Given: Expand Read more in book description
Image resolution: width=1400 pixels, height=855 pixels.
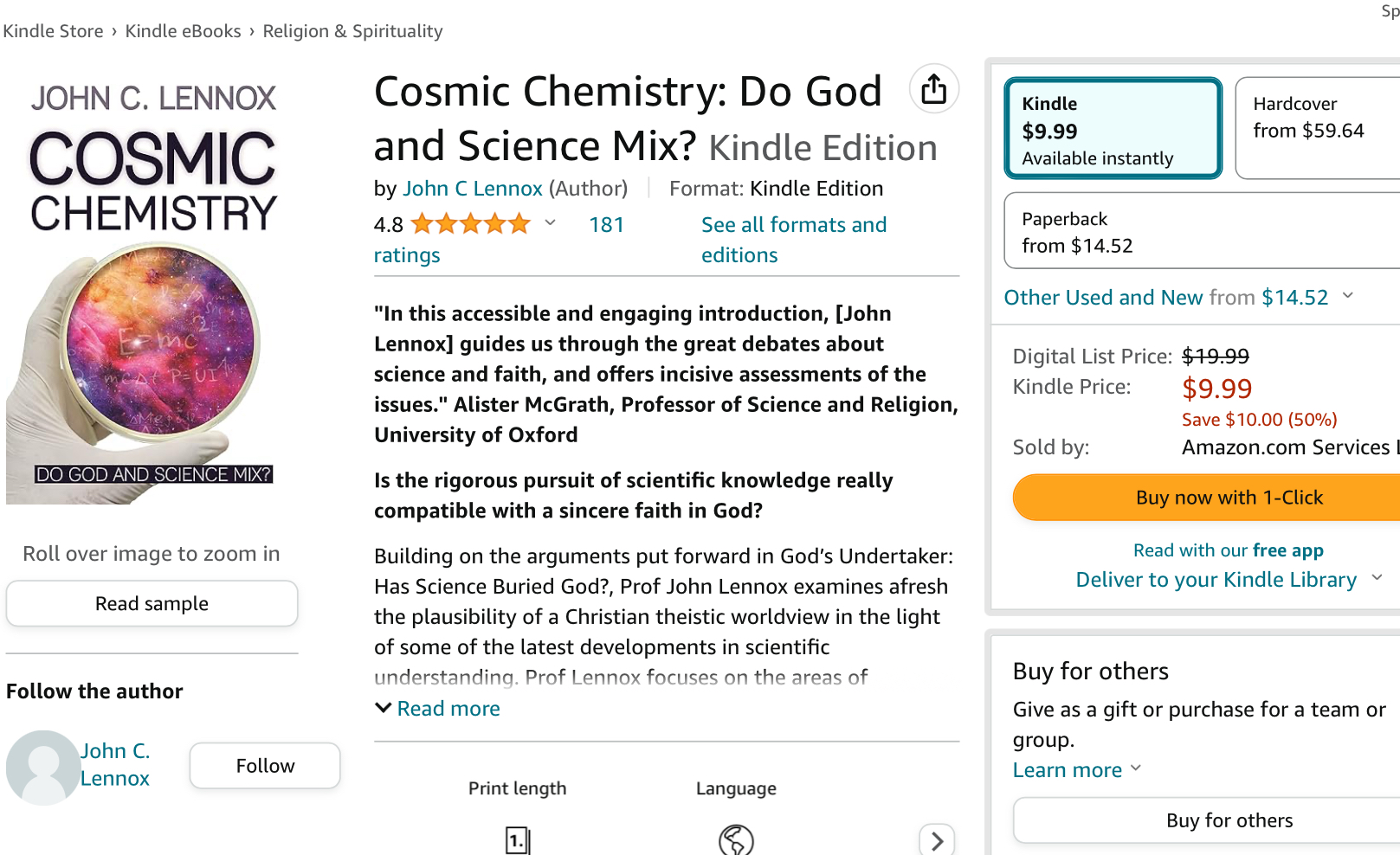Looking at the screenshot, I should [x=438, y=709].
